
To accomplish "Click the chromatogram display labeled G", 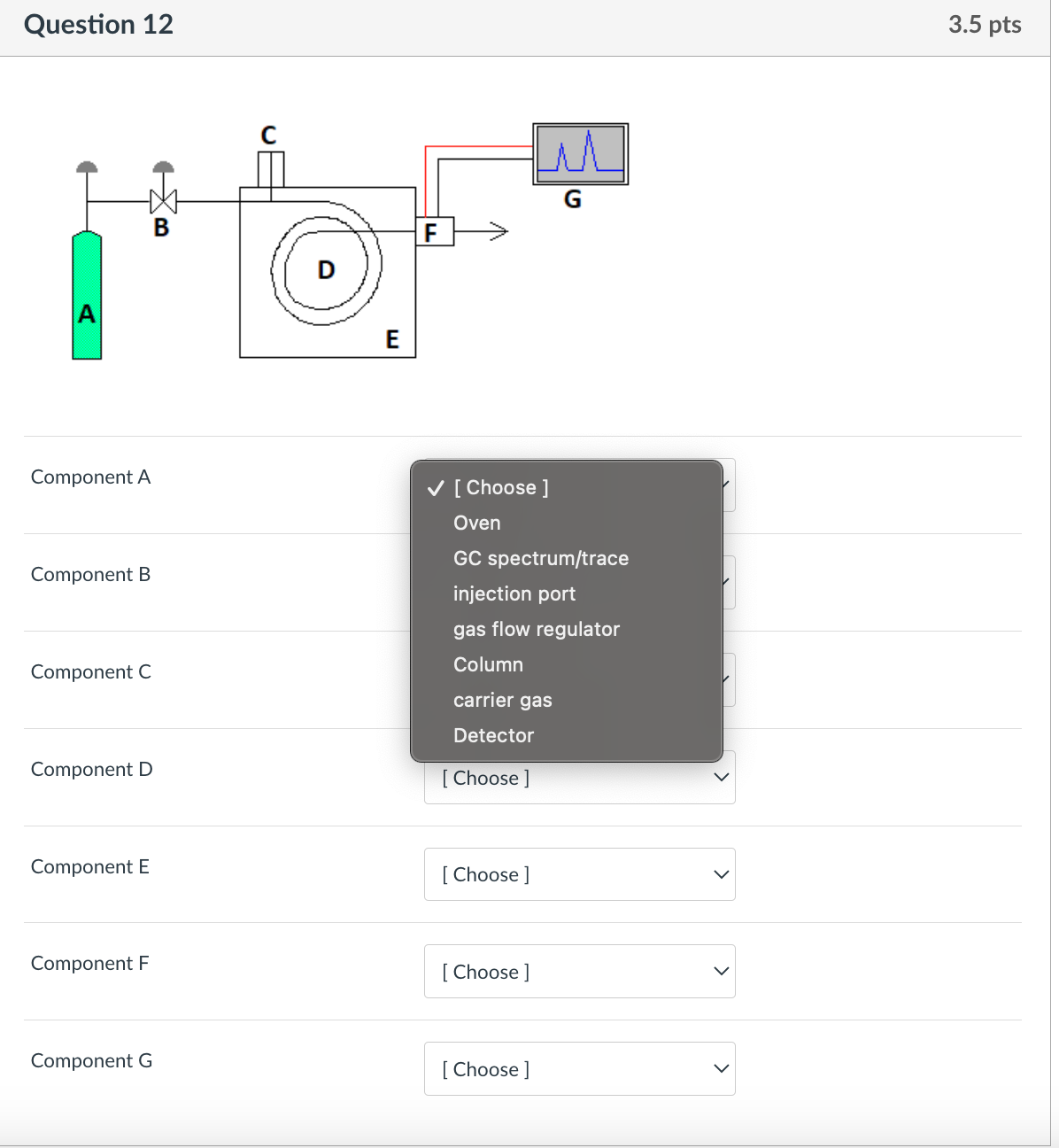I will click(580, 153).
